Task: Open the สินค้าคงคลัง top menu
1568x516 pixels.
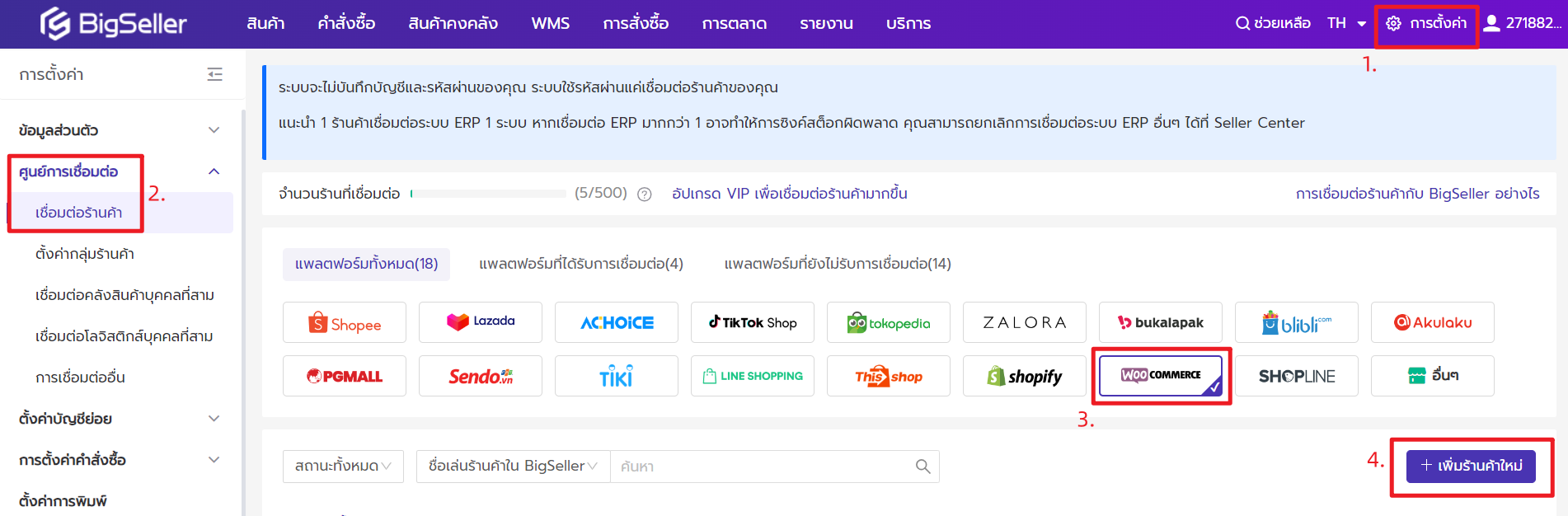Action: click(x=453, y=24)
